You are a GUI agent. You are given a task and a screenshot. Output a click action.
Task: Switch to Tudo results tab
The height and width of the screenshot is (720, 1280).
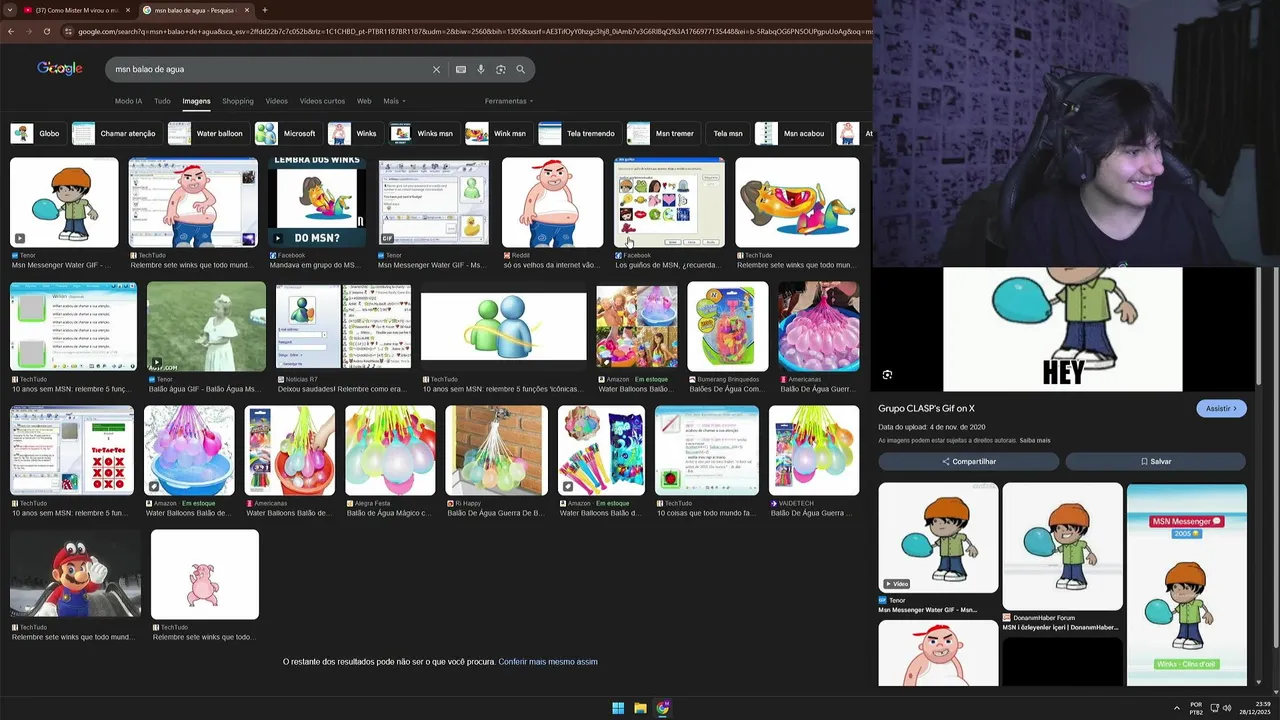click(x=162, y=101)
